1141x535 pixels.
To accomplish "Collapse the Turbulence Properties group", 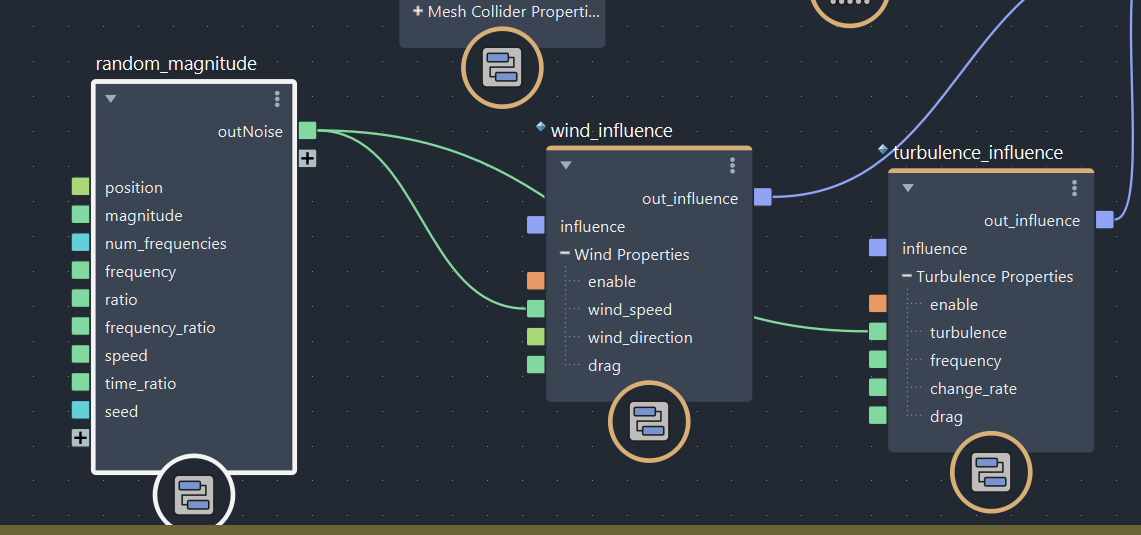I will pyautogui.click(x=907, y=276).
